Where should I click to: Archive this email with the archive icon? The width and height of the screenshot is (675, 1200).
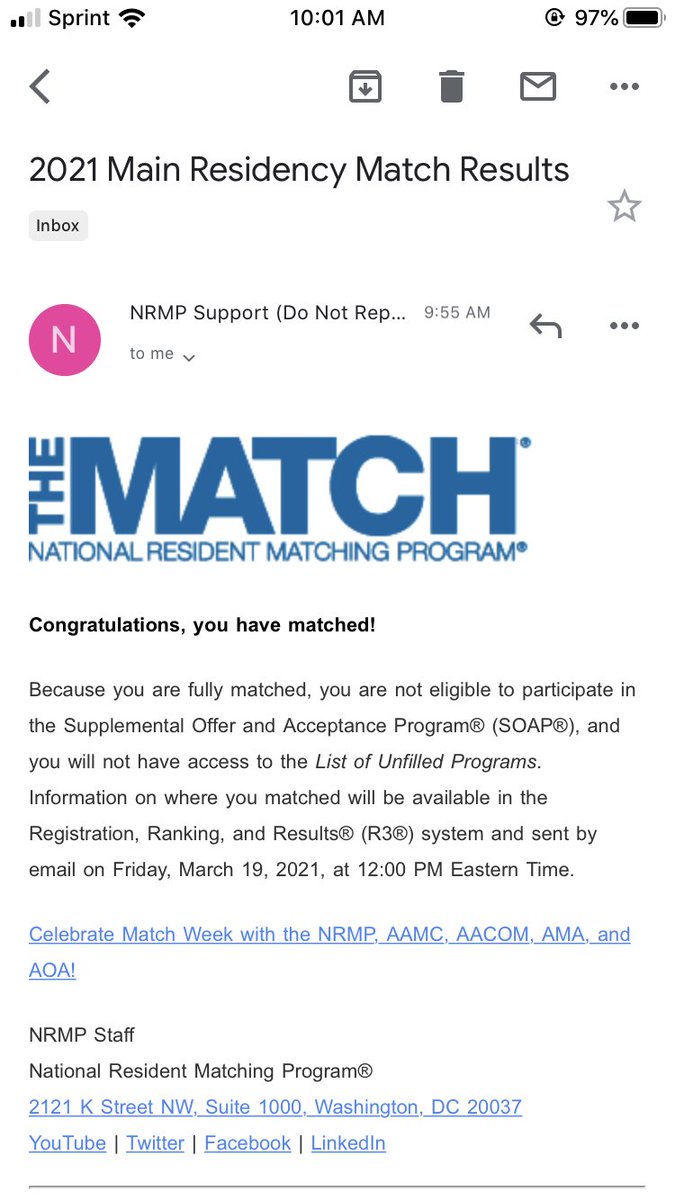tap(366, 87)
